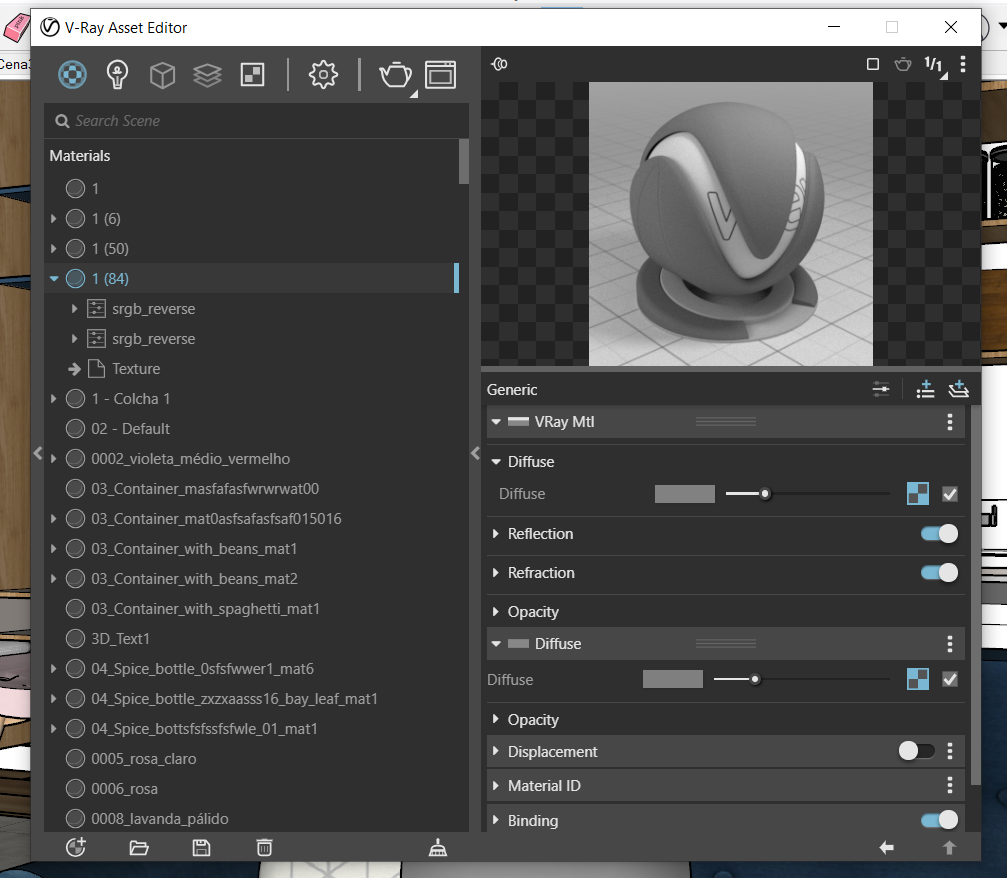Open the V-Ray Frame Buffer window icon
This screenshot has height=878, width=1007.
click(x=441, y=75)
